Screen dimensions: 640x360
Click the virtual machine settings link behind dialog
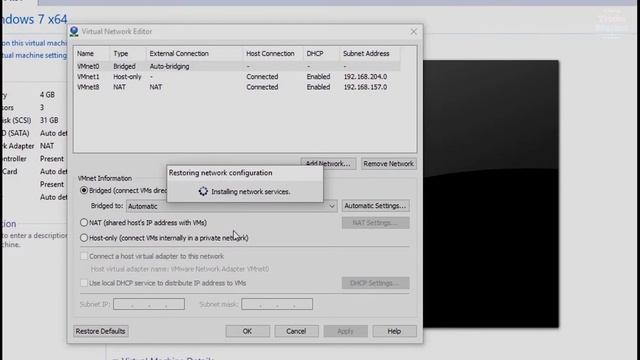coord(34,55)
